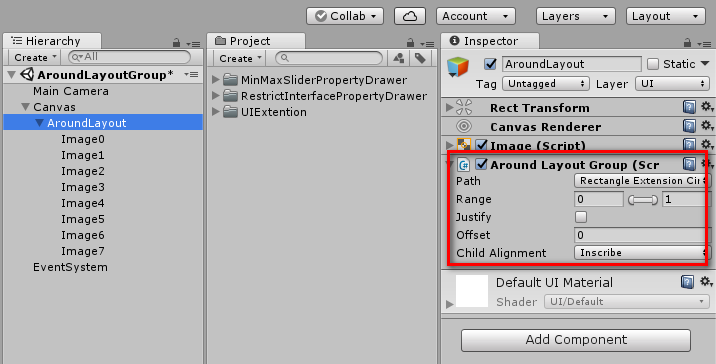
Task: Expand the Rect Transform component
Action: coord(449,107)
